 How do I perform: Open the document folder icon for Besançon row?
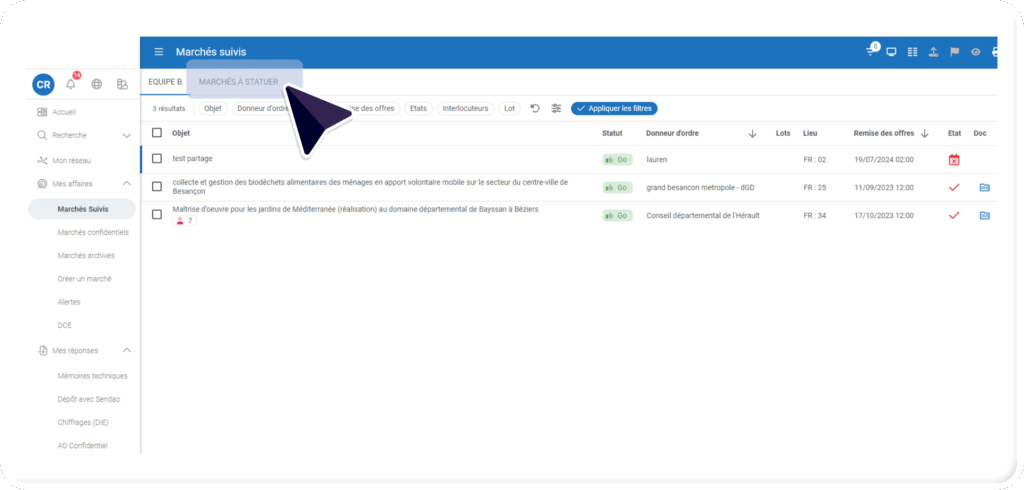(984, 187)
